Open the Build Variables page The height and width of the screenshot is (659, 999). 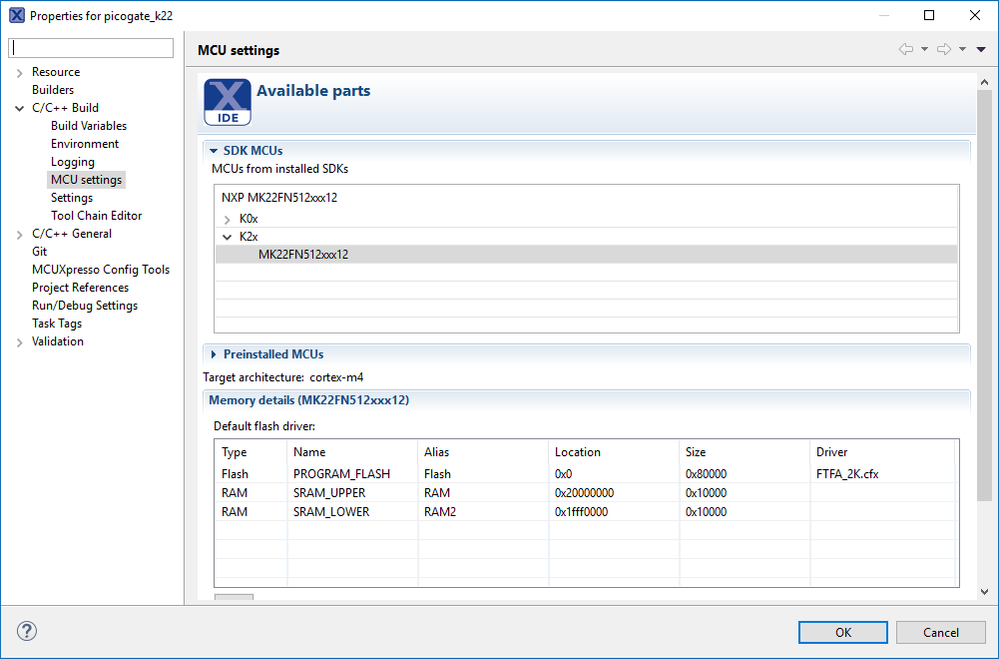(89, 126)
